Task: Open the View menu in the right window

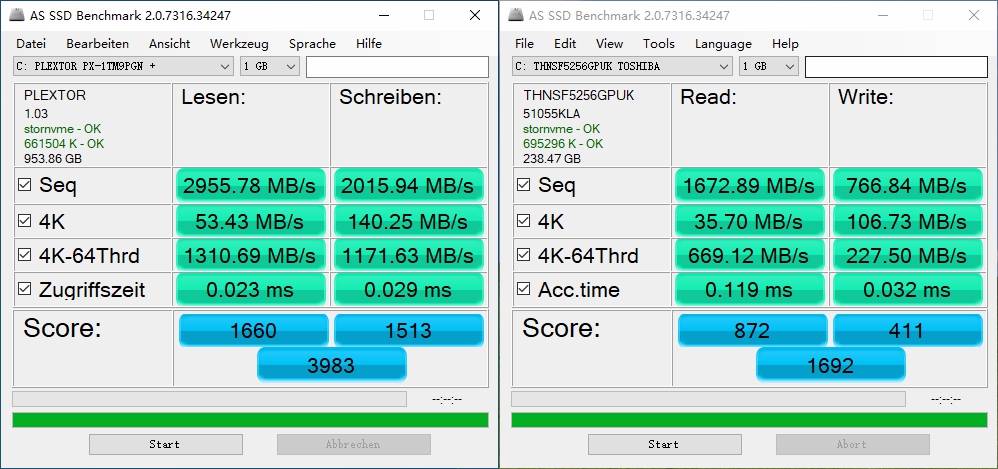Action: pyautogui.click(x=609, y=44)
